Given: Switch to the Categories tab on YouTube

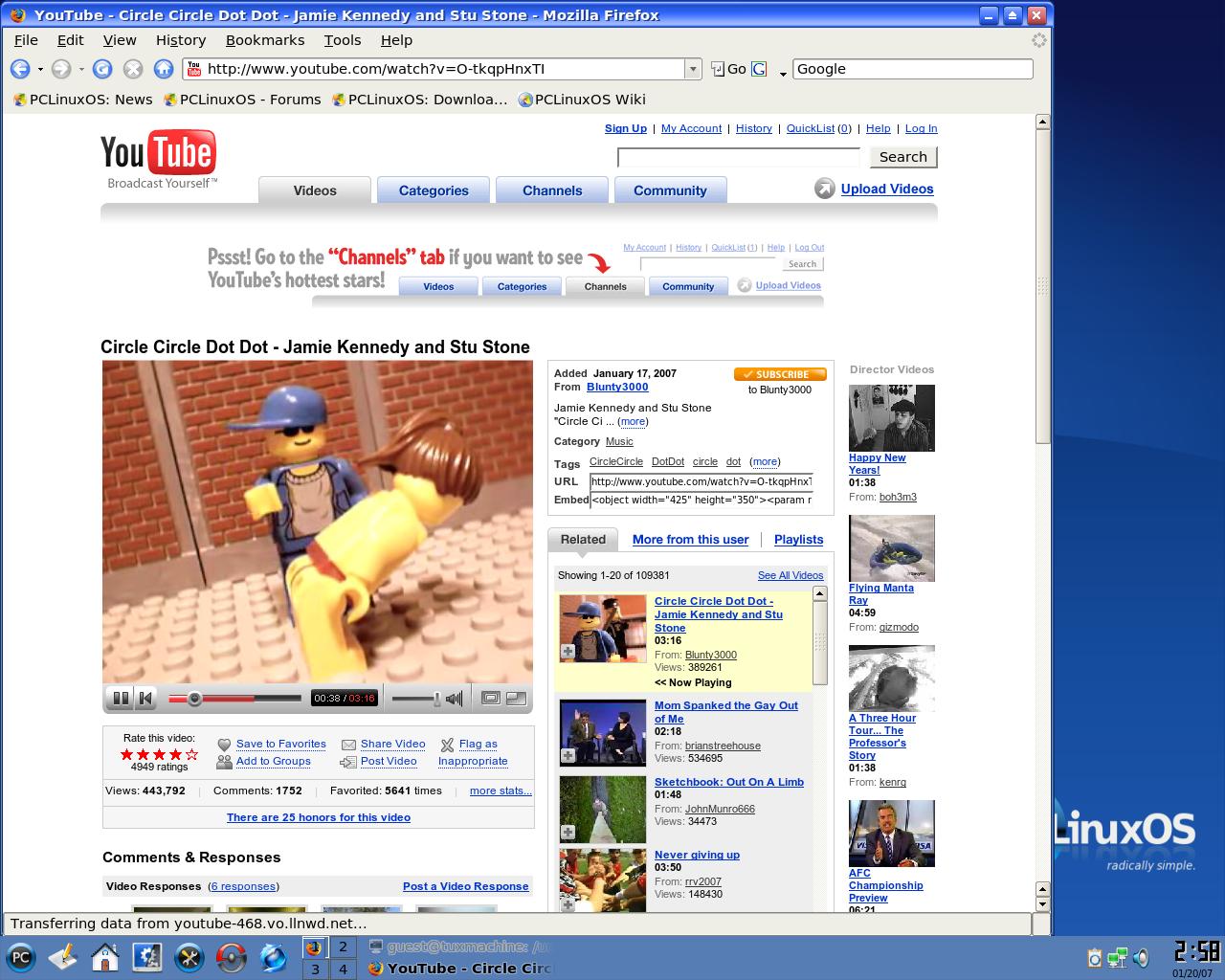Looking at the screenshot, I should (434, 190).
